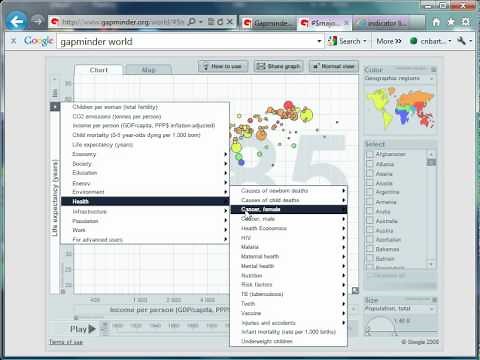Toggle the Algeria checkbox
This screenshot has height=360, width=480.
[x=370, y=174]
